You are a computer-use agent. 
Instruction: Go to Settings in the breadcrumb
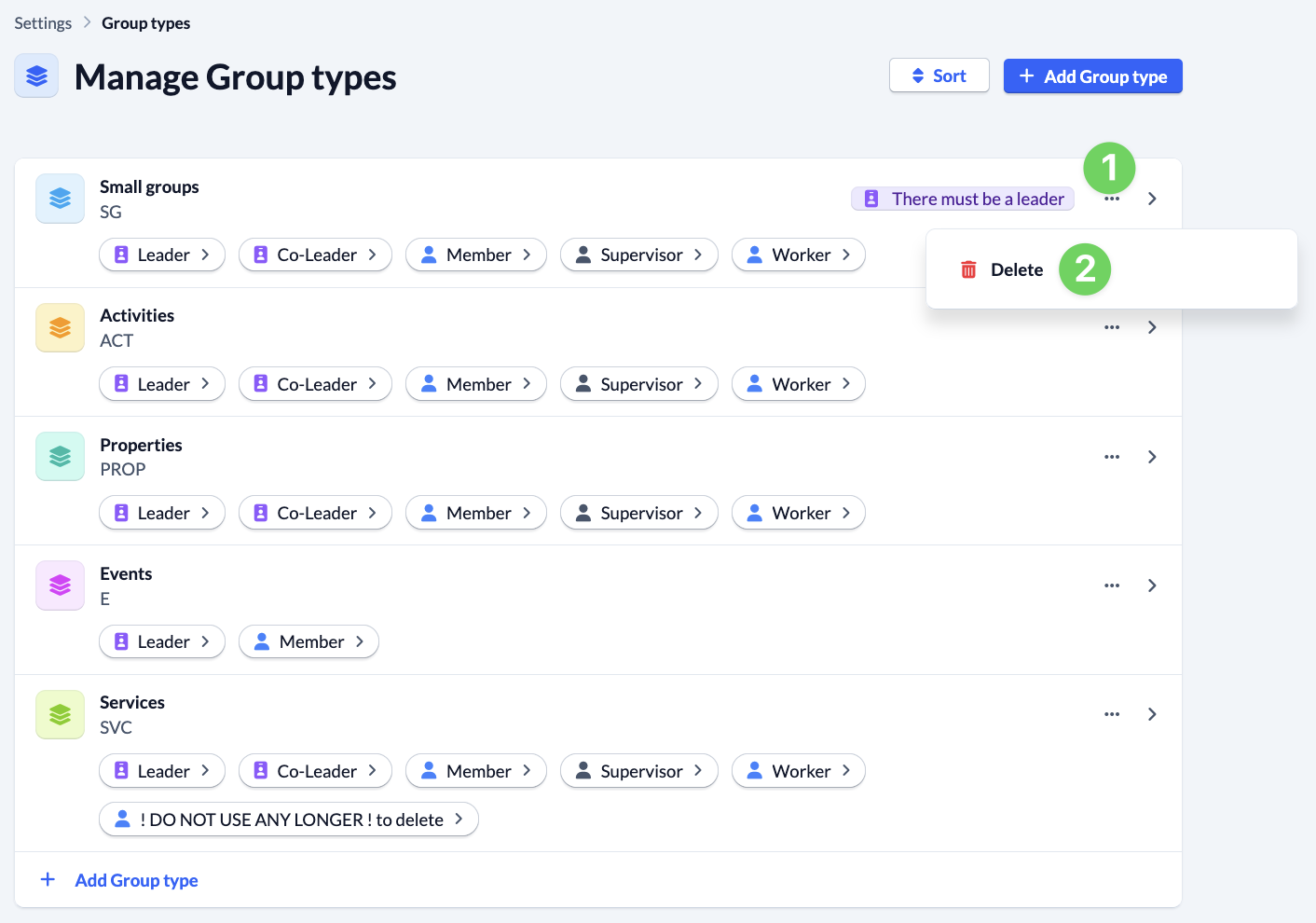43,23
